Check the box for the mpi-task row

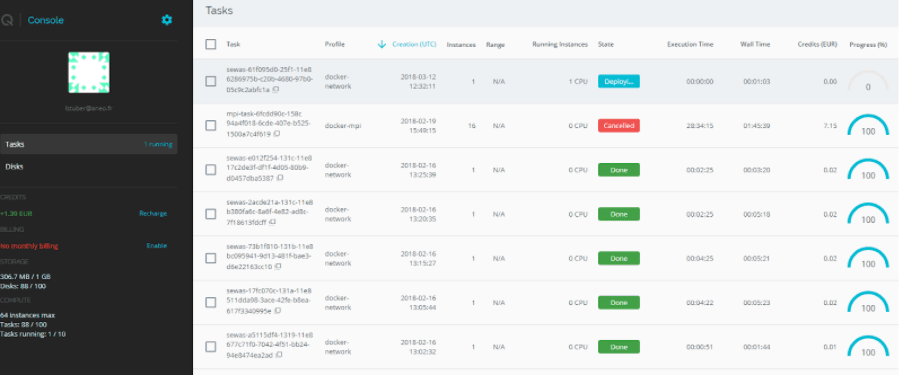coord(211,126)
